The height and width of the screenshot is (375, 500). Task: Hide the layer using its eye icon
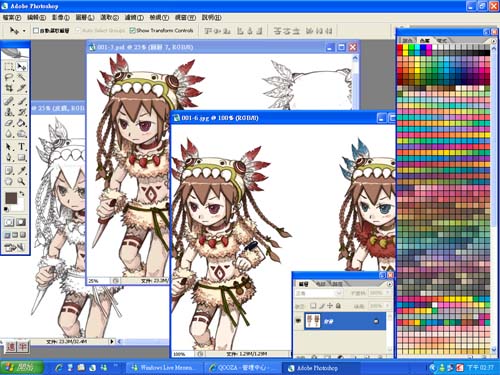[298, 321]
